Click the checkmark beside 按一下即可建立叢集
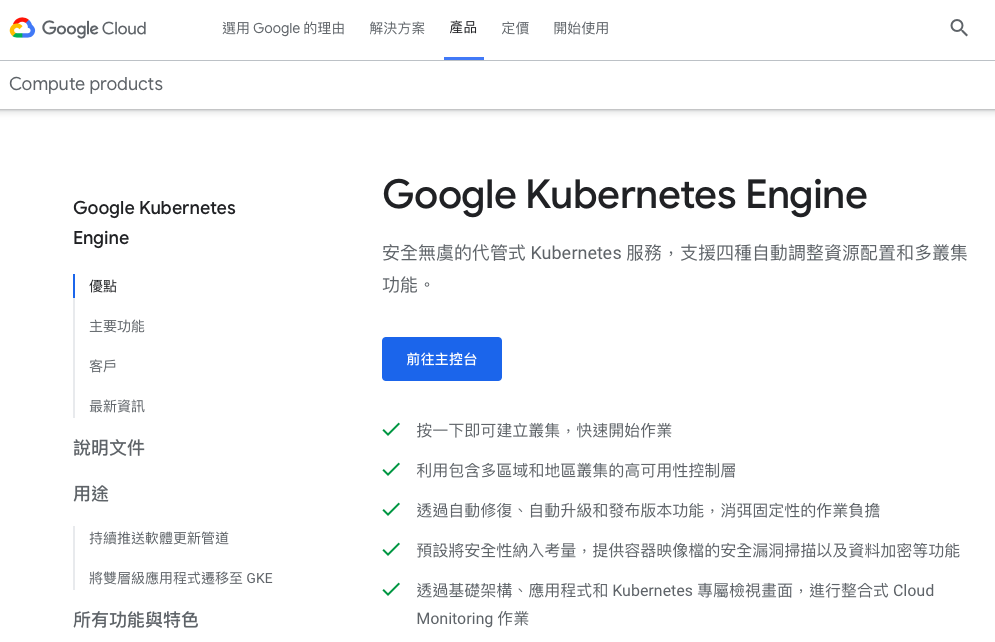 [x=391, y=430]
